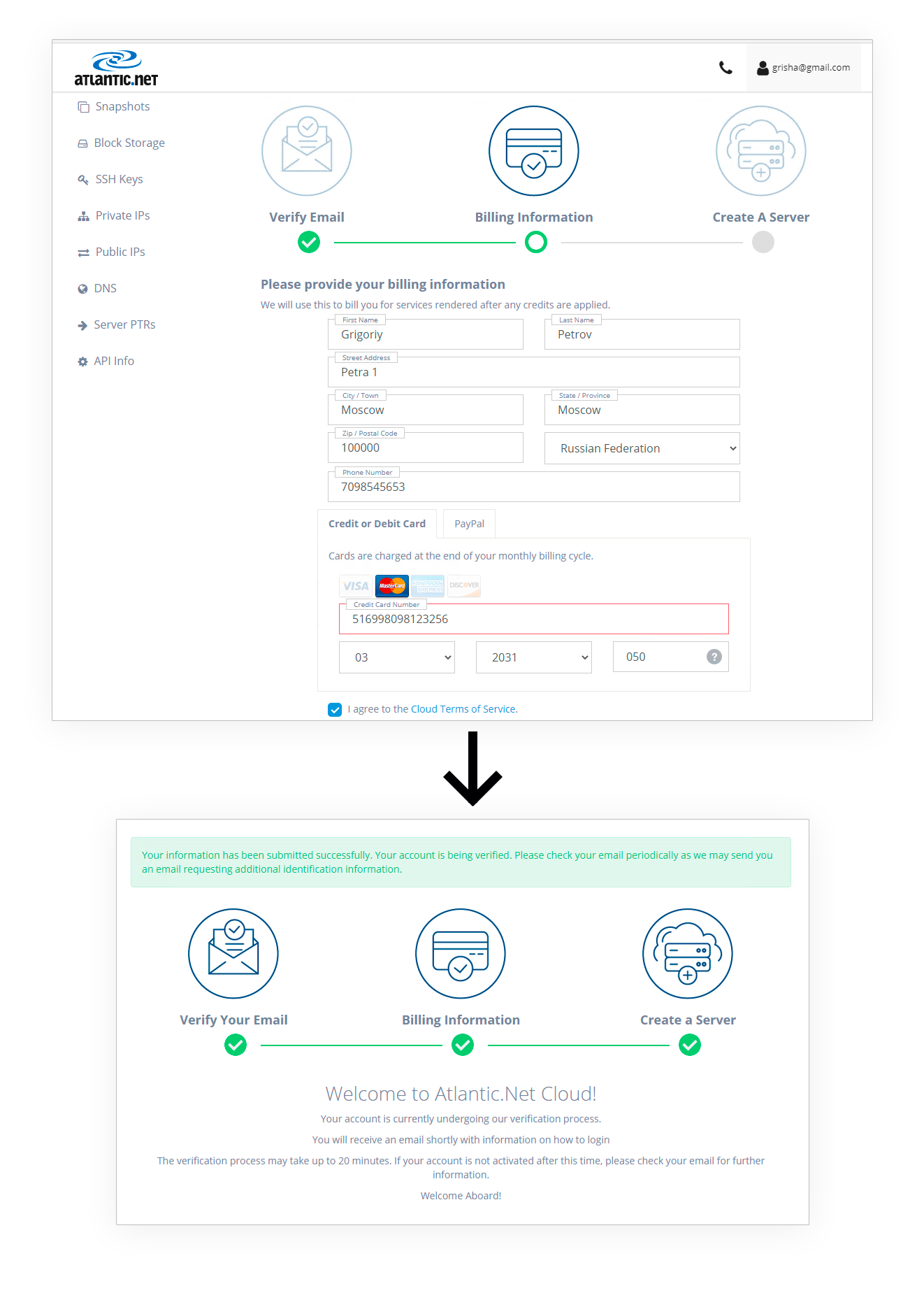Click the green check under Billing Information in welcome panel
This screenshot has height=1293, width=924.
(x=463, y=1045)
